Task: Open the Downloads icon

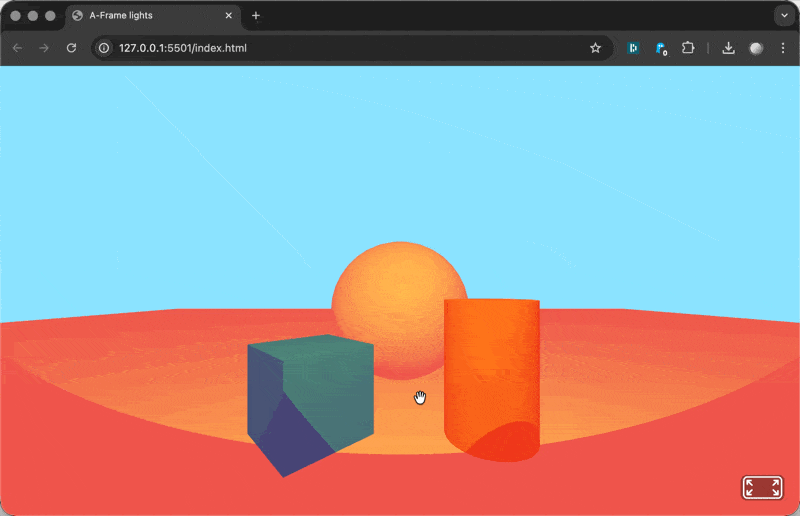Action: [729, 48]
